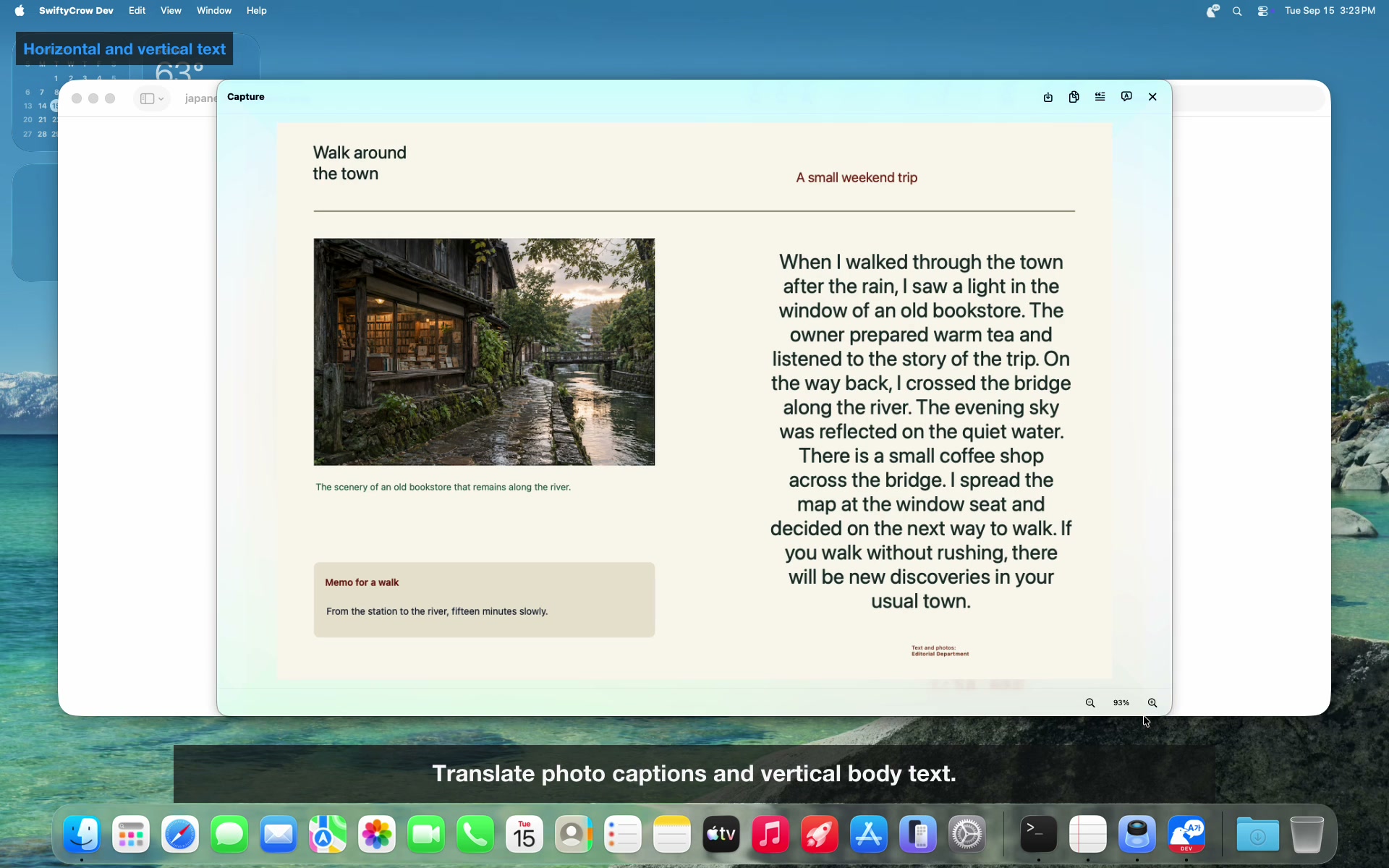Click the 93% zoom level value
This screenshot has width=1389, height=868.
click(1121, 703)
